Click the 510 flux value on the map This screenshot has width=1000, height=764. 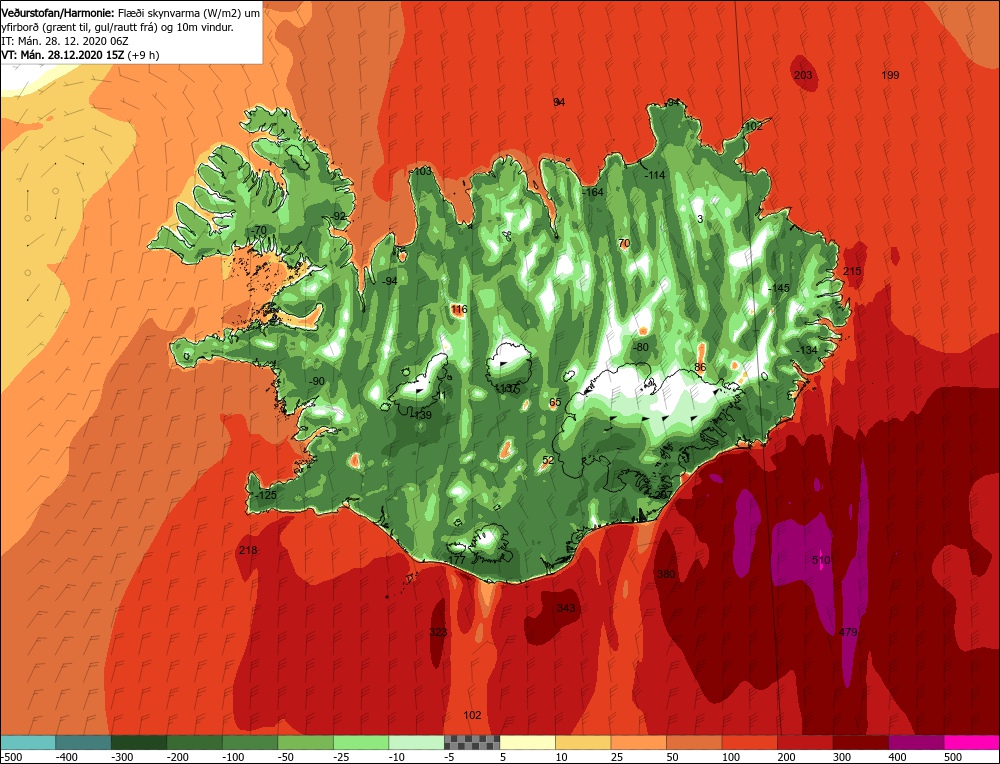coord(821,560)
